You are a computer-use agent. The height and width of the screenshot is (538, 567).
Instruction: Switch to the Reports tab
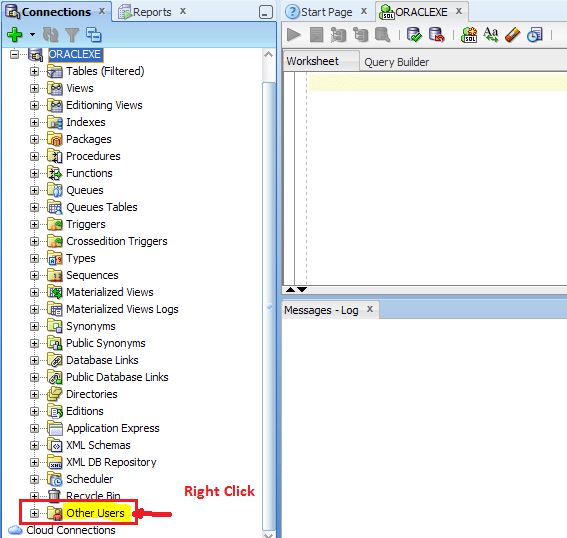point(152,12)
